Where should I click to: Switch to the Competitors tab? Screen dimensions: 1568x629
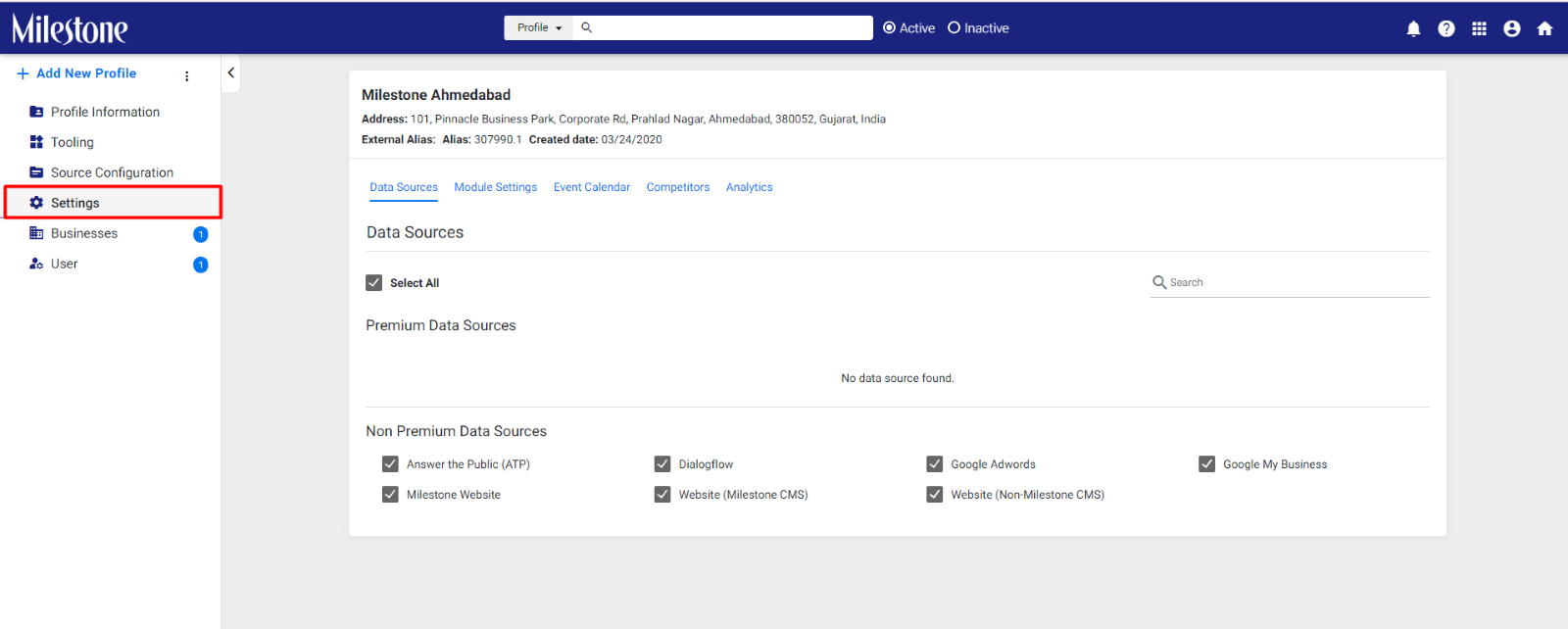[678, 187]
